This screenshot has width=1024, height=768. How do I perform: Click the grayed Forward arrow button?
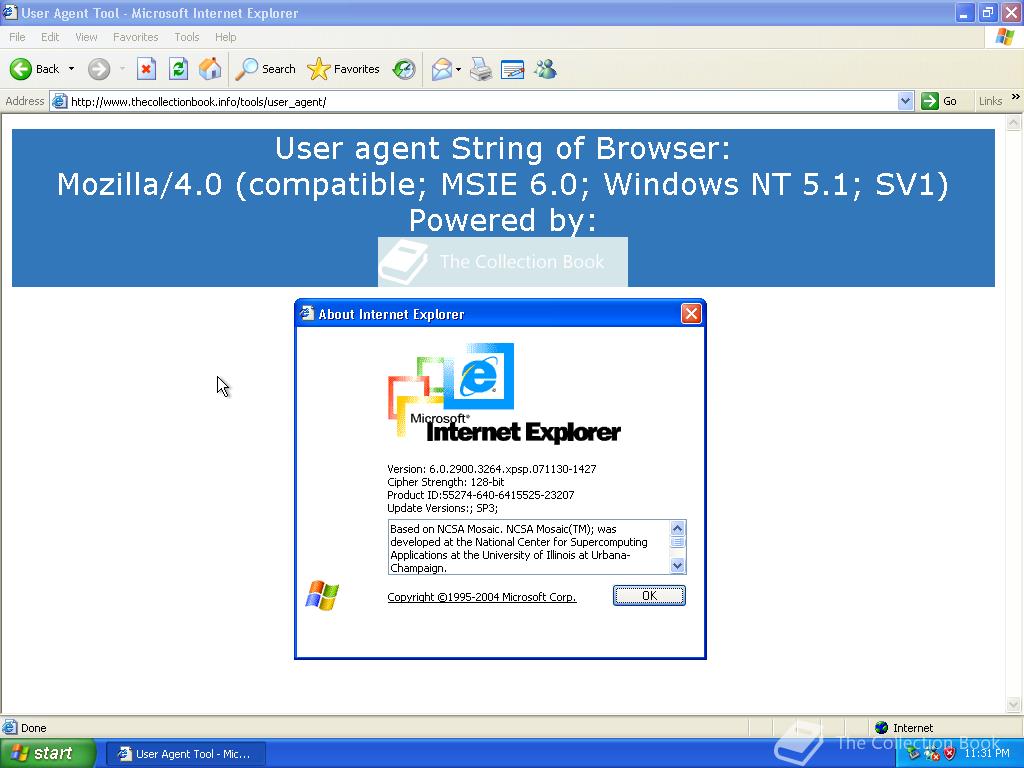(99, 69)
